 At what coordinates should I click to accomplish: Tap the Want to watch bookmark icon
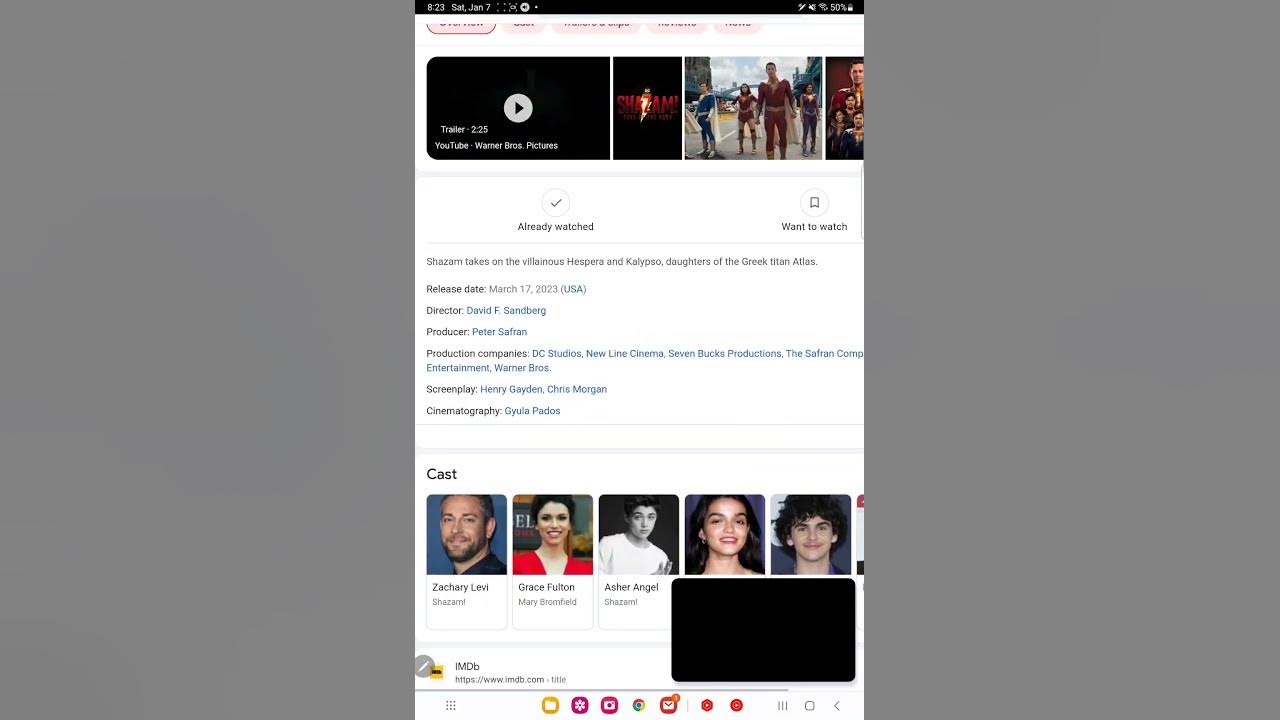pos(814,203)
